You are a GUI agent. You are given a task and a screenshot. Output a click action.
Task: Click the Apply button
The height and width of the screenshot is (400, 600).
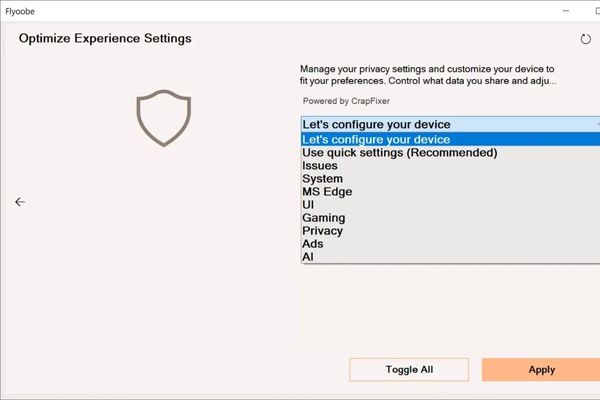[541, 370]
